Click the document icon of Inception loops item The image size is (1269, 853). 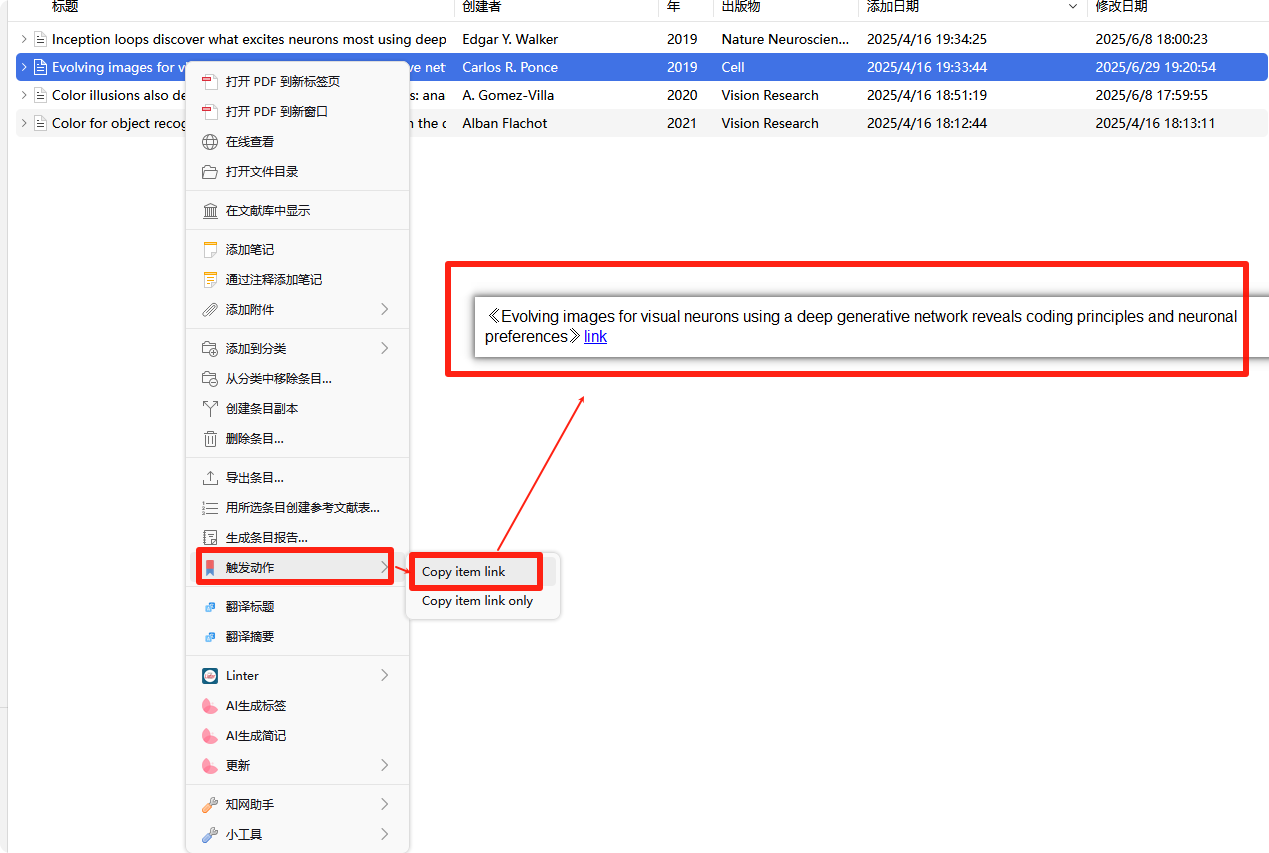click(40, 40)
